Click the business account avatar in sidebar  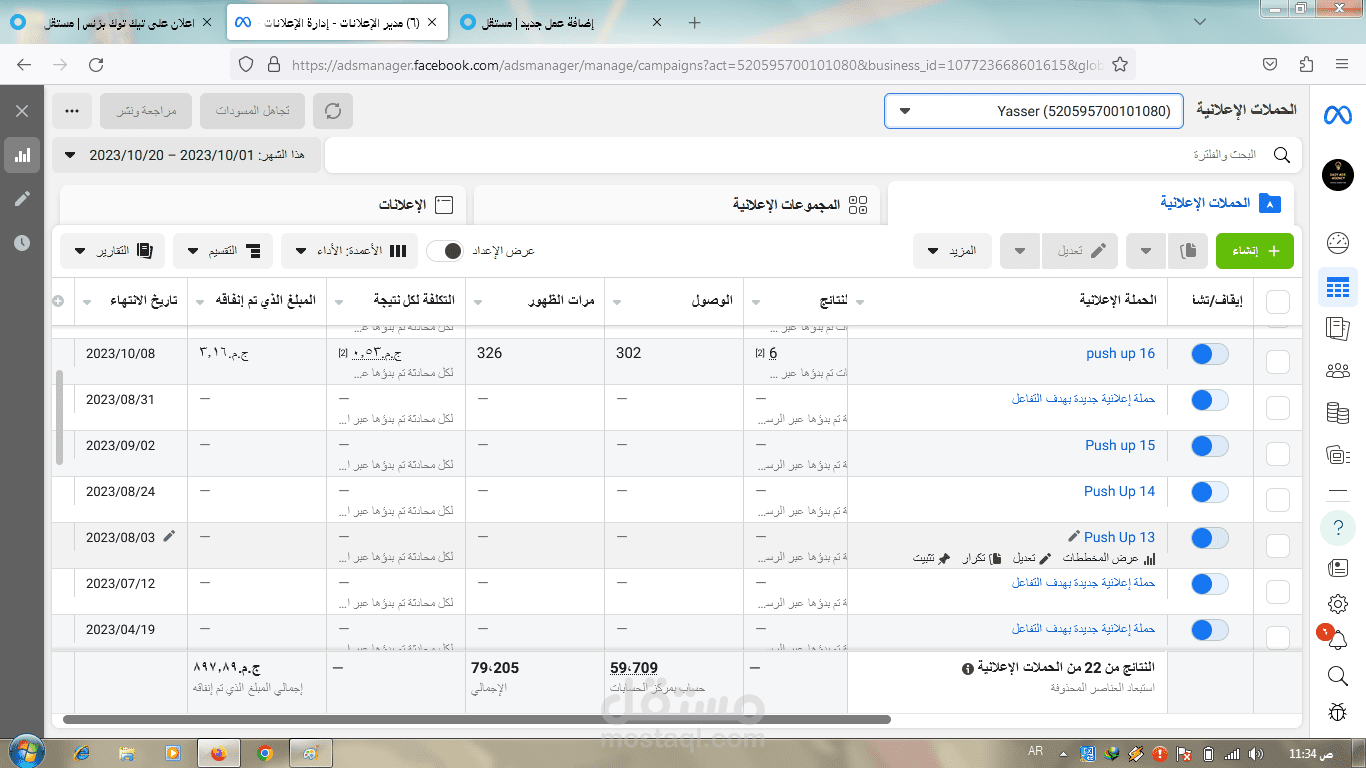(x=1337, y=175)
